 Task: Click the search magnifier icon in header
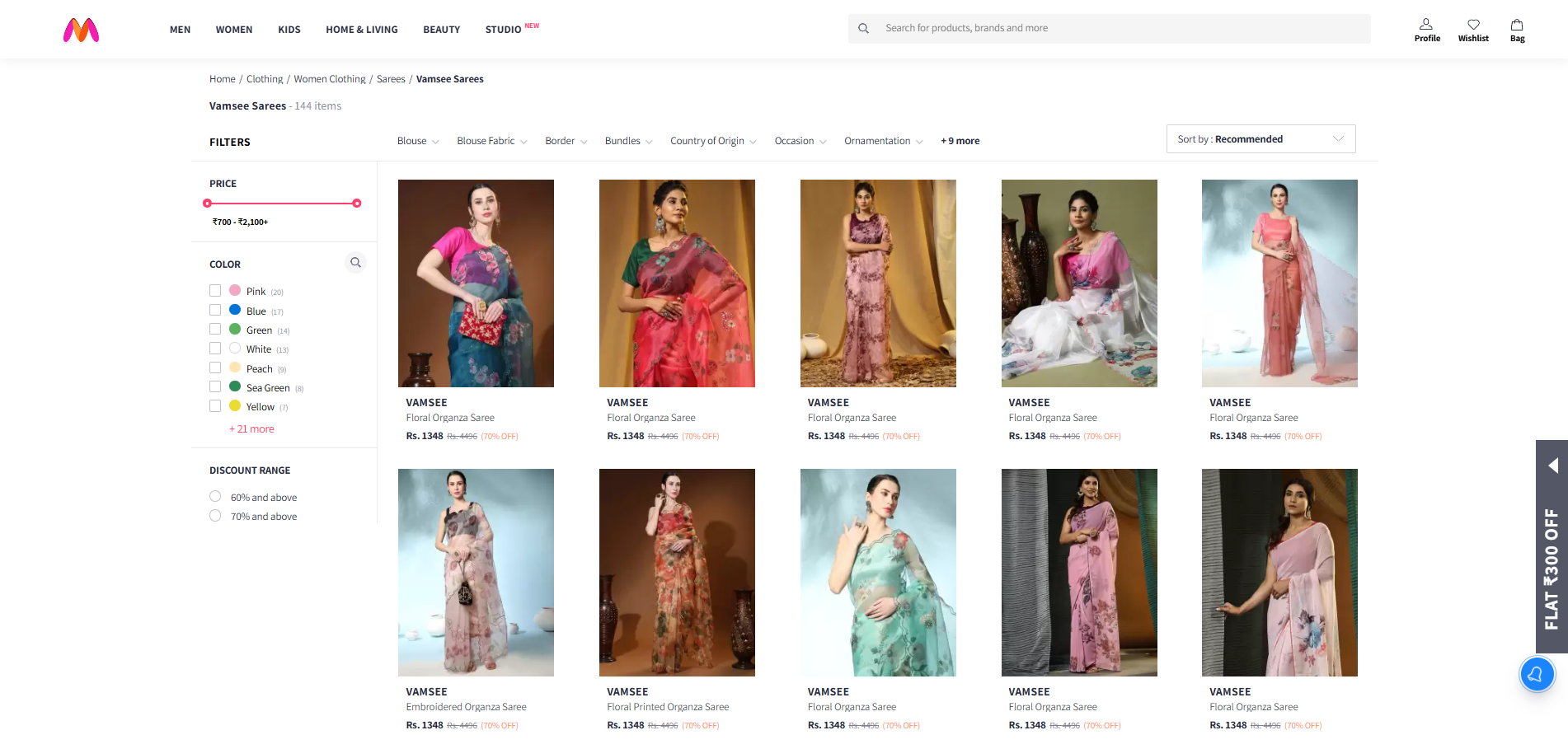pos(863,29)
